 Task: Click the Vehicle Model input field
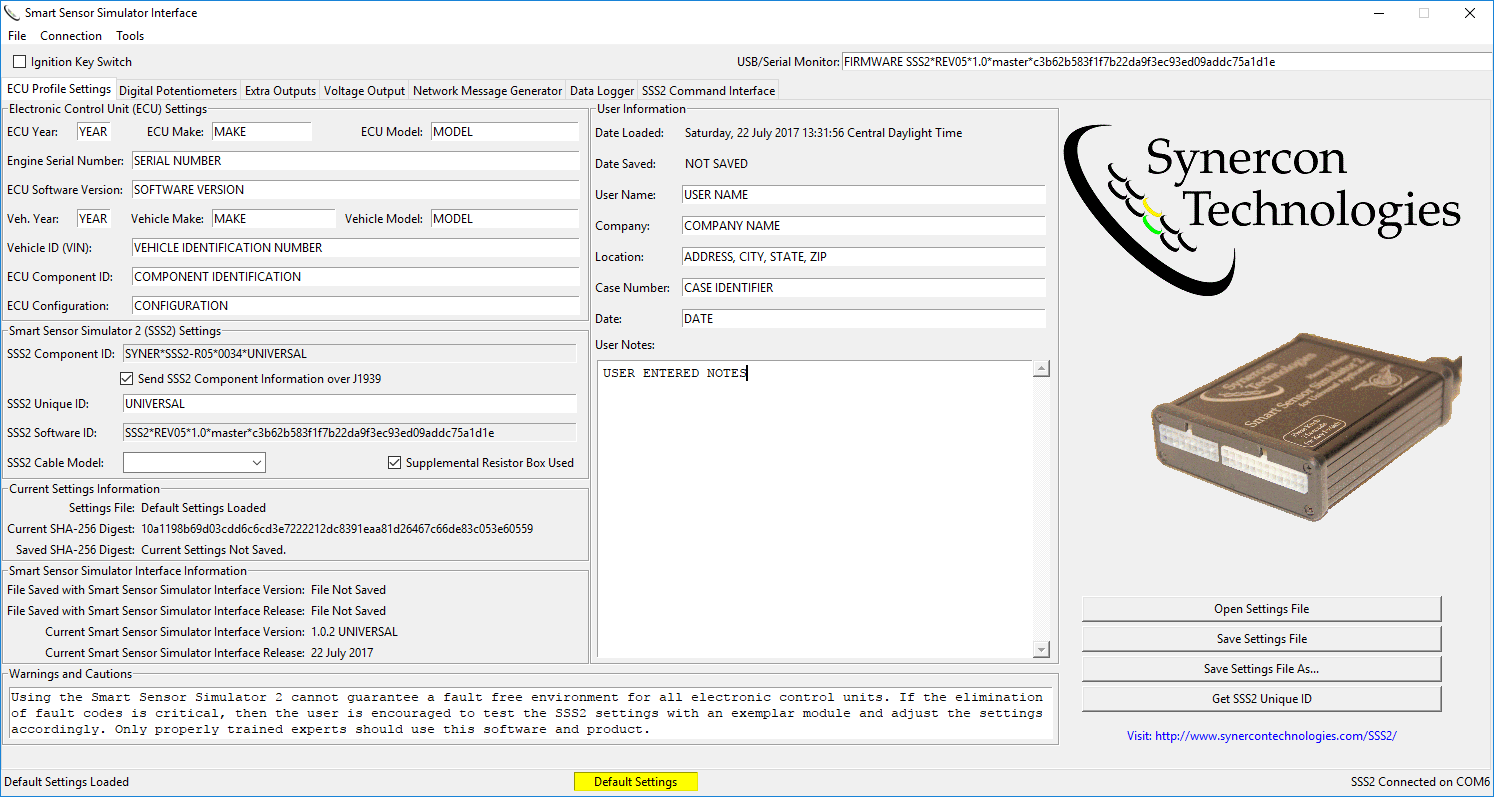click(x=505, y=219)
